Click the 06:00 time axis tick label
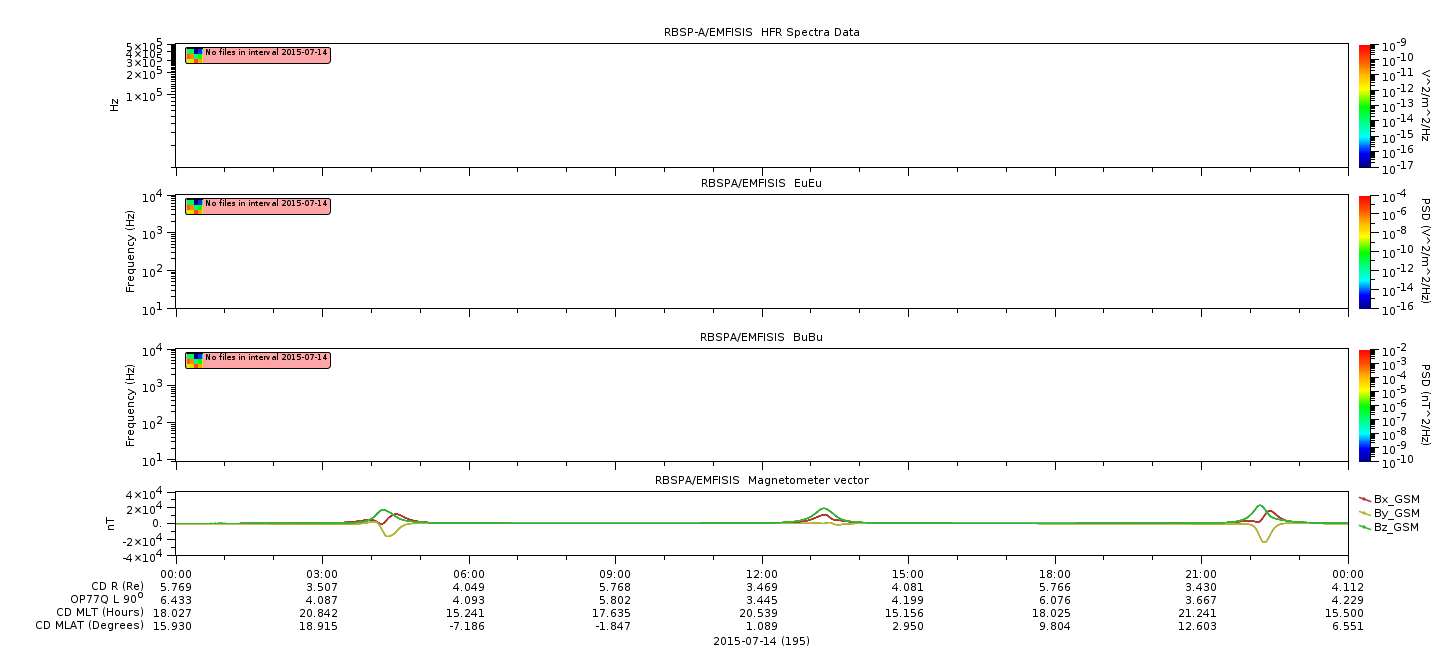 [x=469, y=574]
